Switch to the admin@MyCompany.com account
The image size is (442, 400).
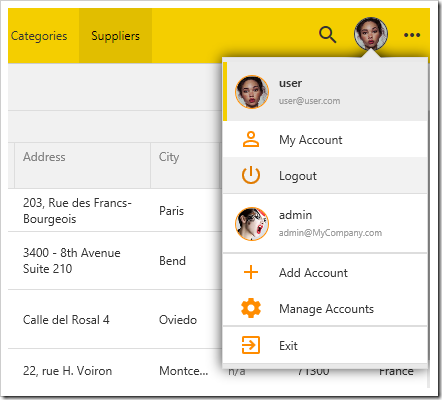tap(325, 223)
